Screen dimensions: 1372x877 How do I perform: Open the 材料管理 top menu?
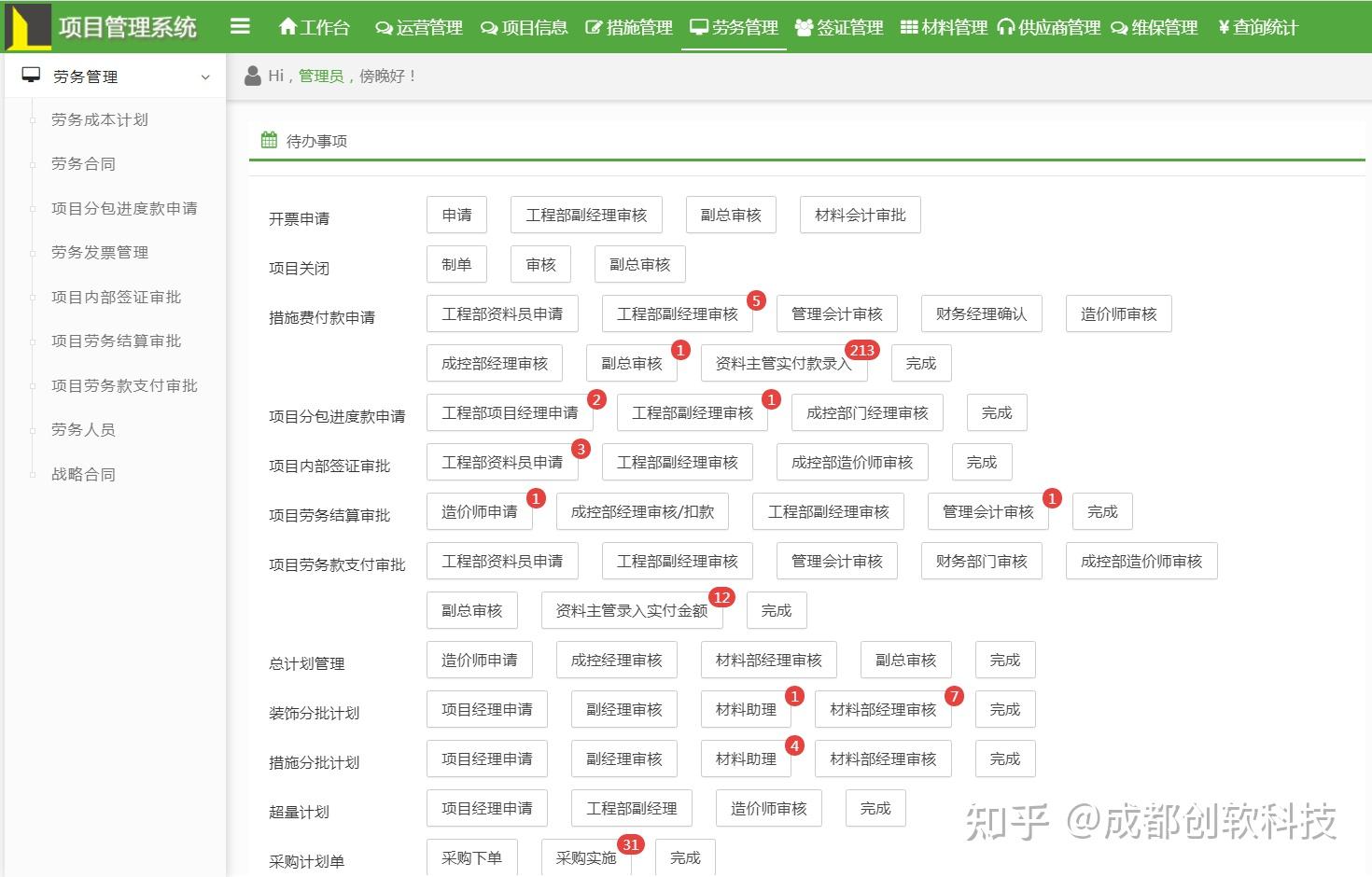click(x=944, y=27)
